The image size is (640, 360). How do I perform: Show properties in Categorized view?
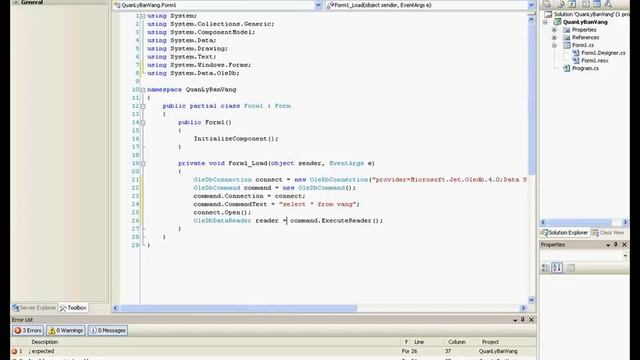point(545,268)
